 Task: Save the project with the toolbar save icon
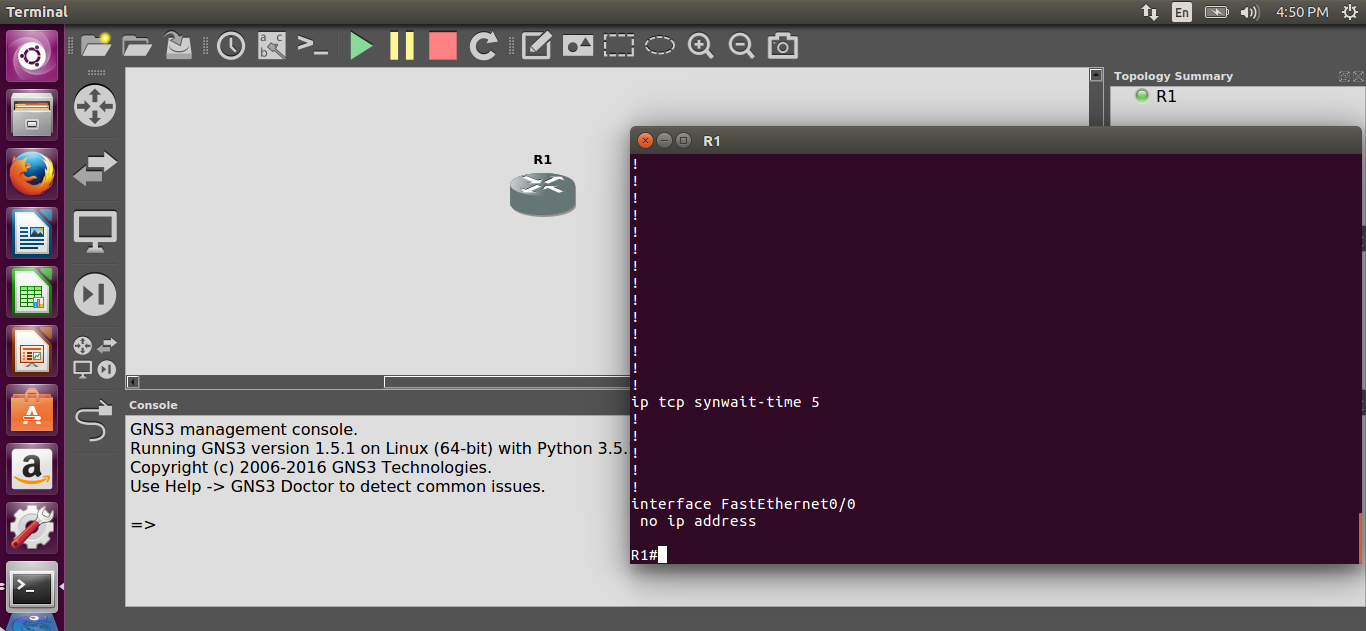178,45
